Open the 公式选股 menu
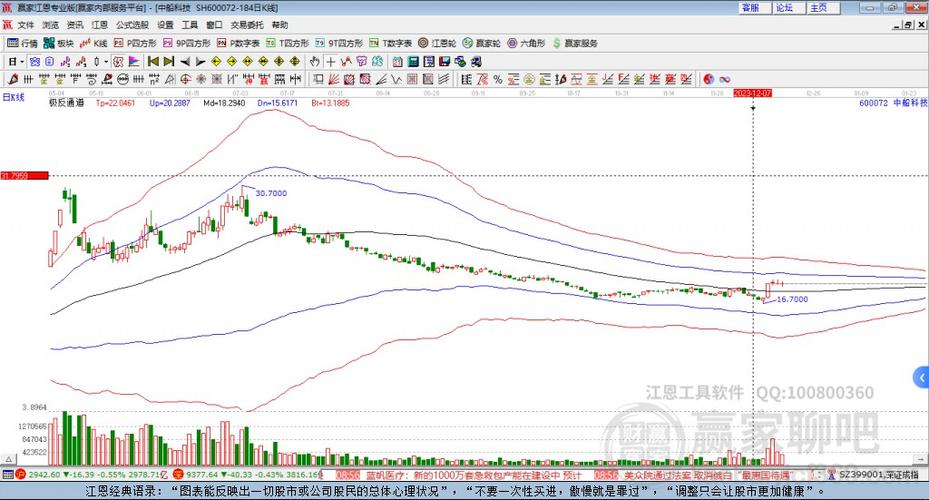Image resolution: width=929 pixels, height=500 pixels. [x=132, y=25]
